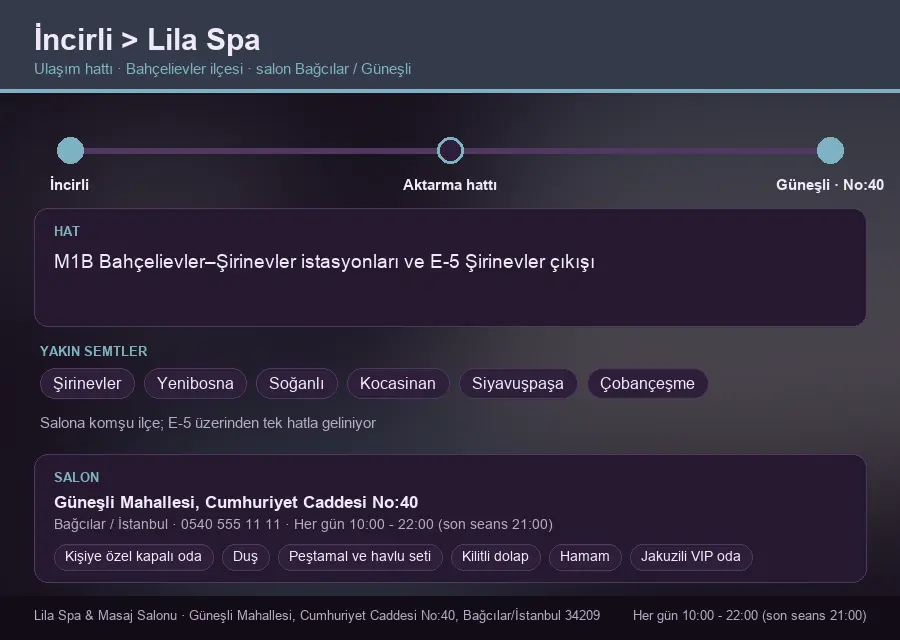Click the Güneşli No:40 end stop marker

(x=830, y=150)
